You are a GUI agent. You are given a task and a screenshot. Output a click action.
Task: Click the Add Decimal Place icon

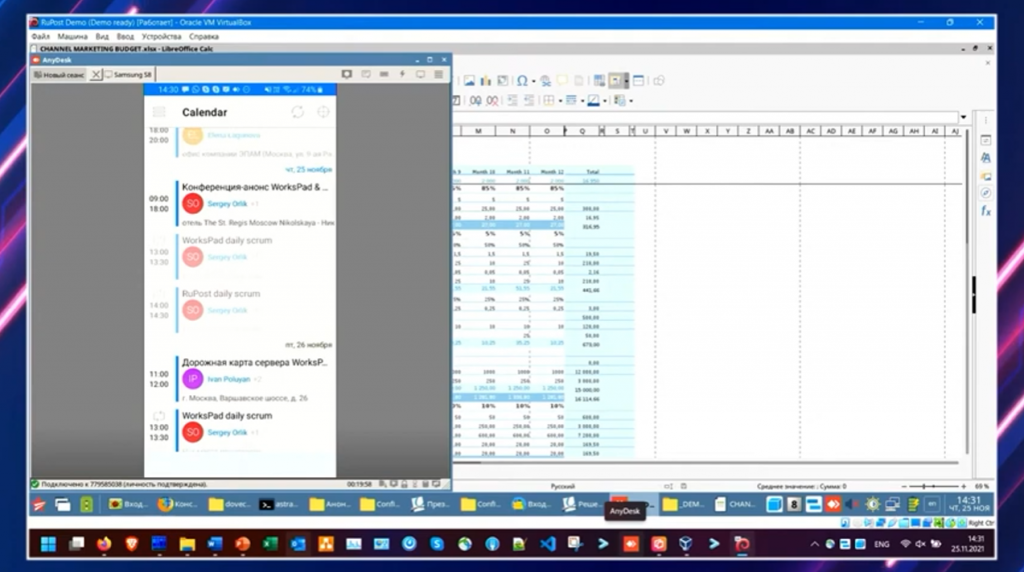475,101
